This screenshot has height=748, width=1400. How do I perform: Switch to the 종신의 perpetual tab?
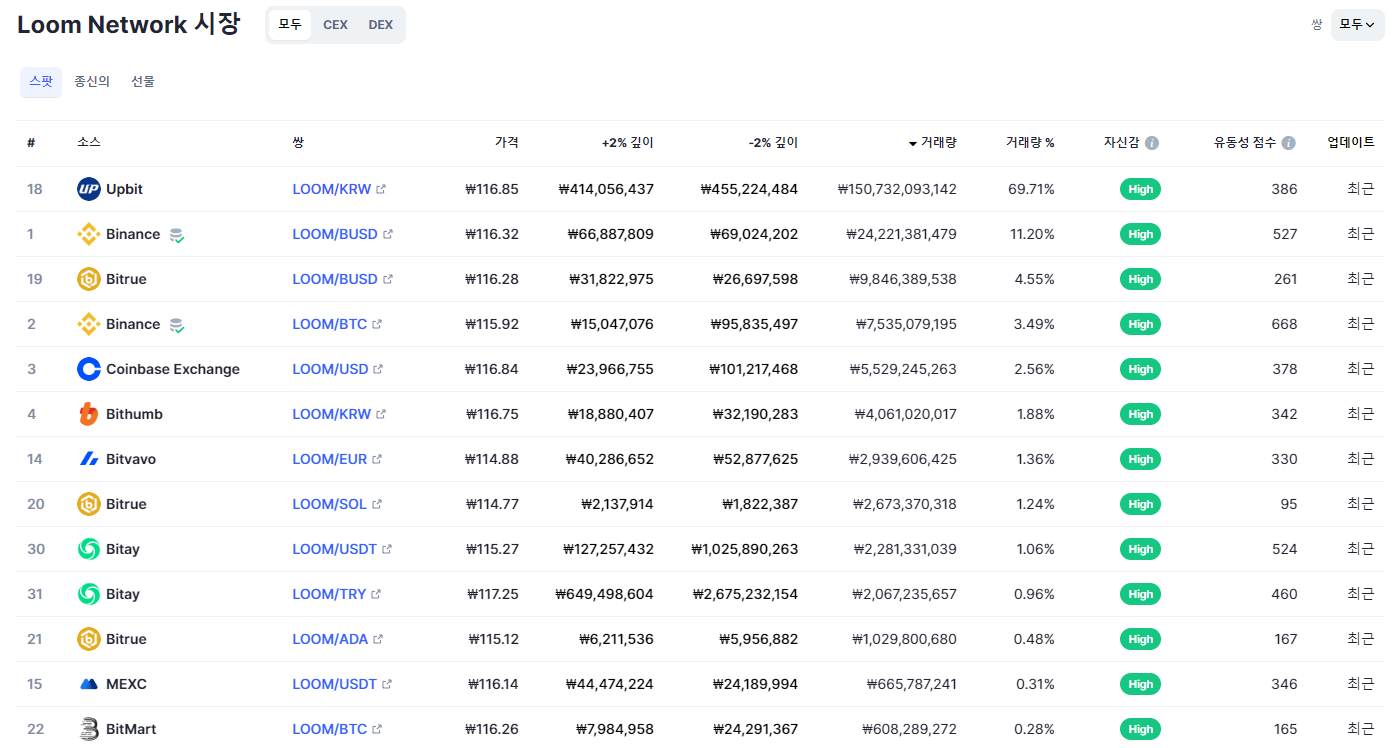pos(92,82)
